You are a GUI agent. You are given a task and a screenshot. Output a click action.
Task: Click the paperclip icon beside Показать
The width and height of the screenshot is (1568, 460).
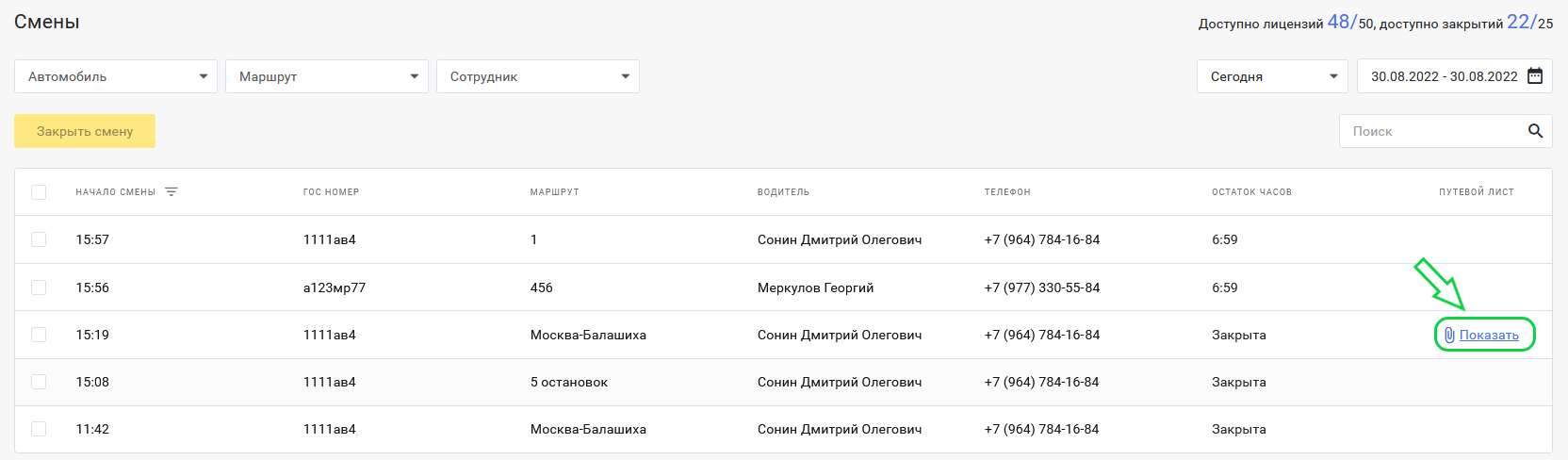tap(1449, 335)
